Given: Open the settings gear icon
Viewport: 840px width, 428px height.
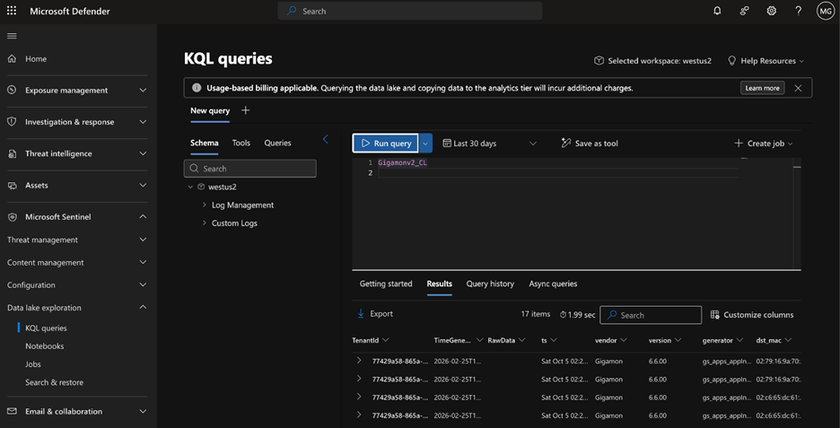Looking at the screenshot, I should pyautogui.click(x=771, y=11).
